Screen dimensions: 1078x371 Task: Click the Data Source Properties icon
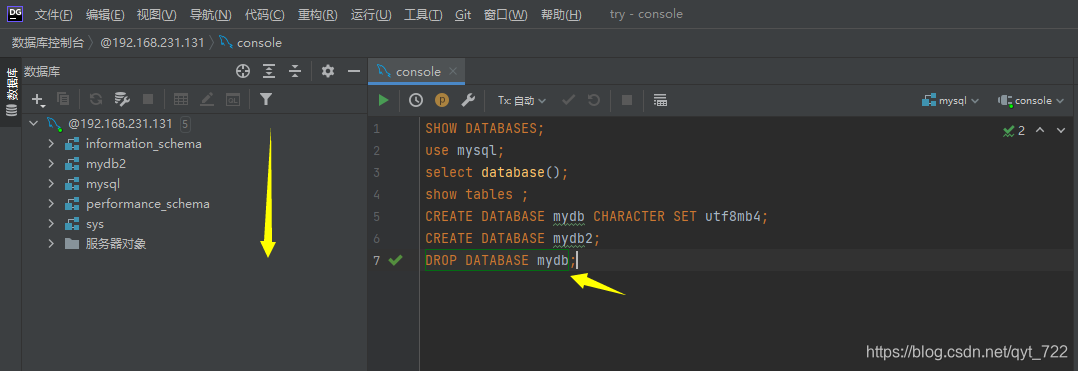click(122, 100)
